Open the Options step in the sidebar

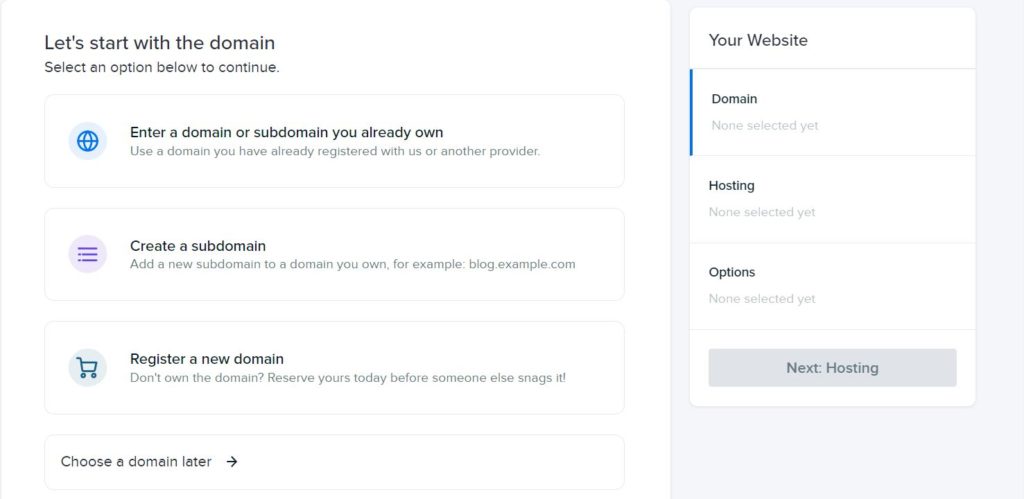(833, 286)
